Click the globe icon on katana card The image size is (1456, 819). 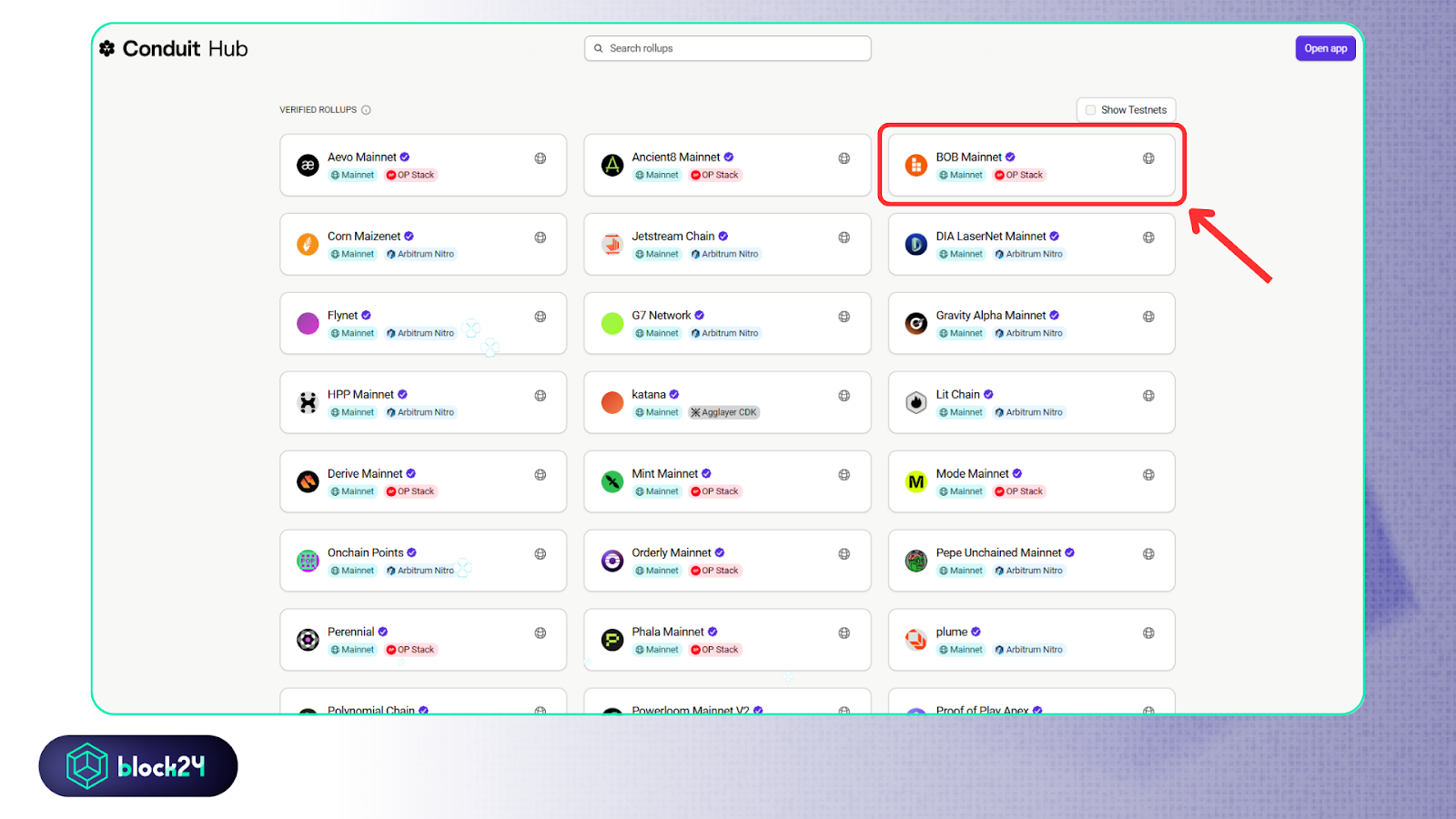tap(844, 396)
